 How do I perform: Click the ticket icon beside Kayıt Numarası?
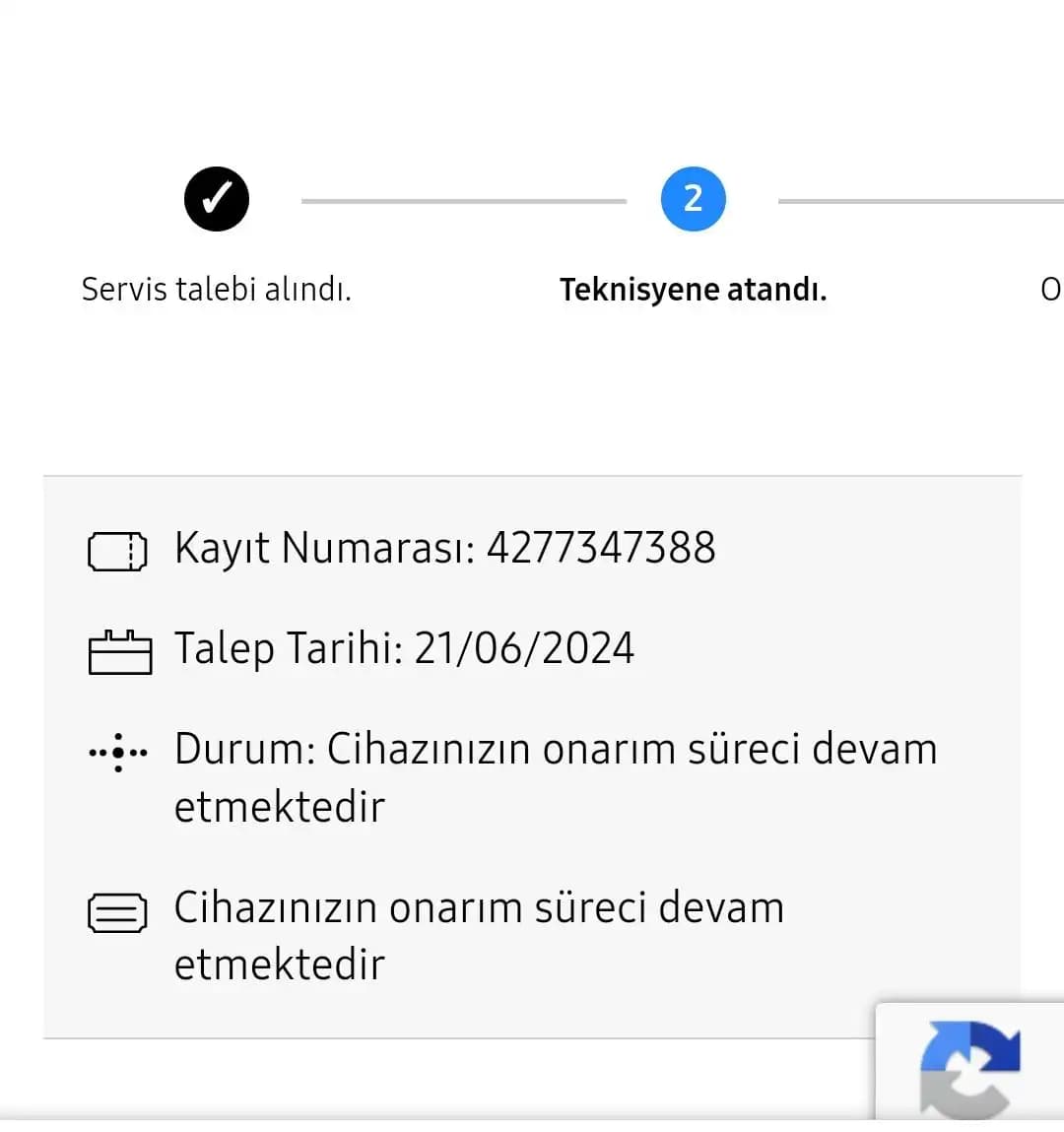click(117, 552)
